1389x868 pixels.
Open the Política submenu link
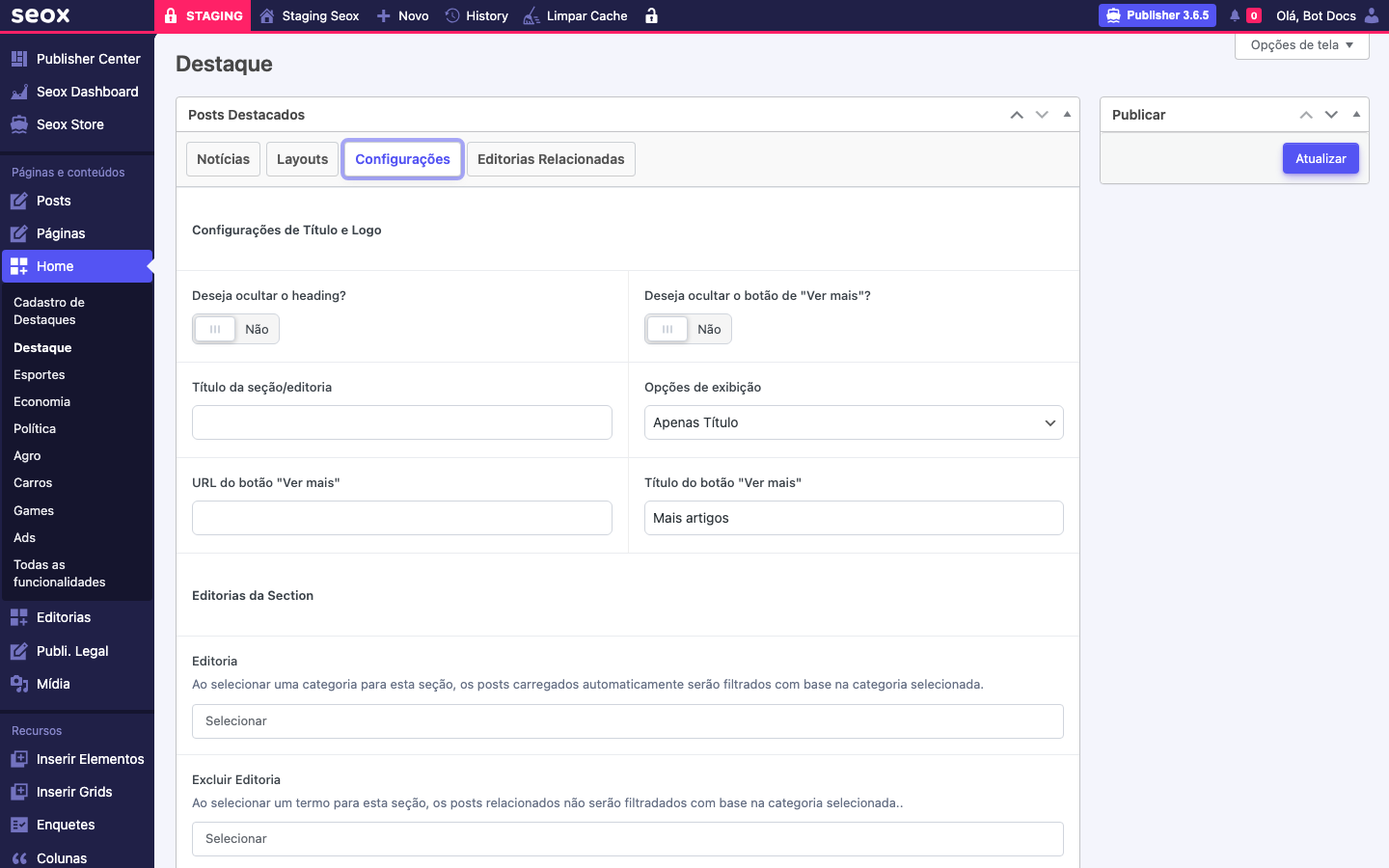coord(35,429)
